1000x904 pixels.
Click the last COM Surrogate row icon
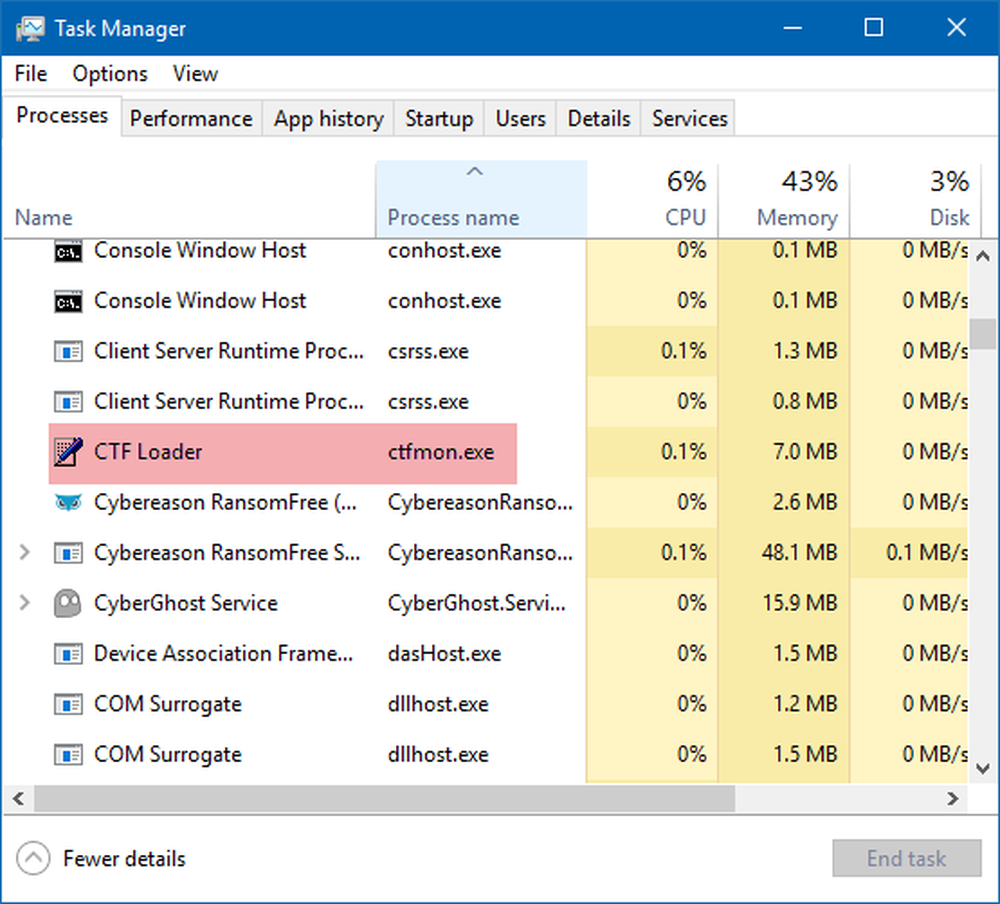[67, 755]
